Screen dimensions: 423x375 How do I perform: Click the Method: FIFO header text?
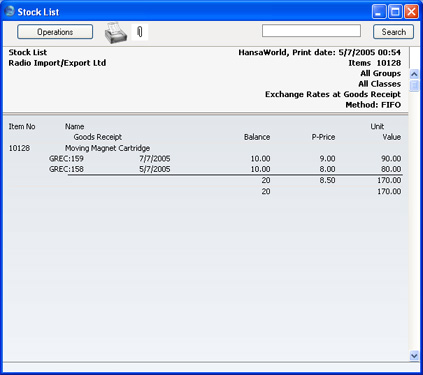(373, 105)
